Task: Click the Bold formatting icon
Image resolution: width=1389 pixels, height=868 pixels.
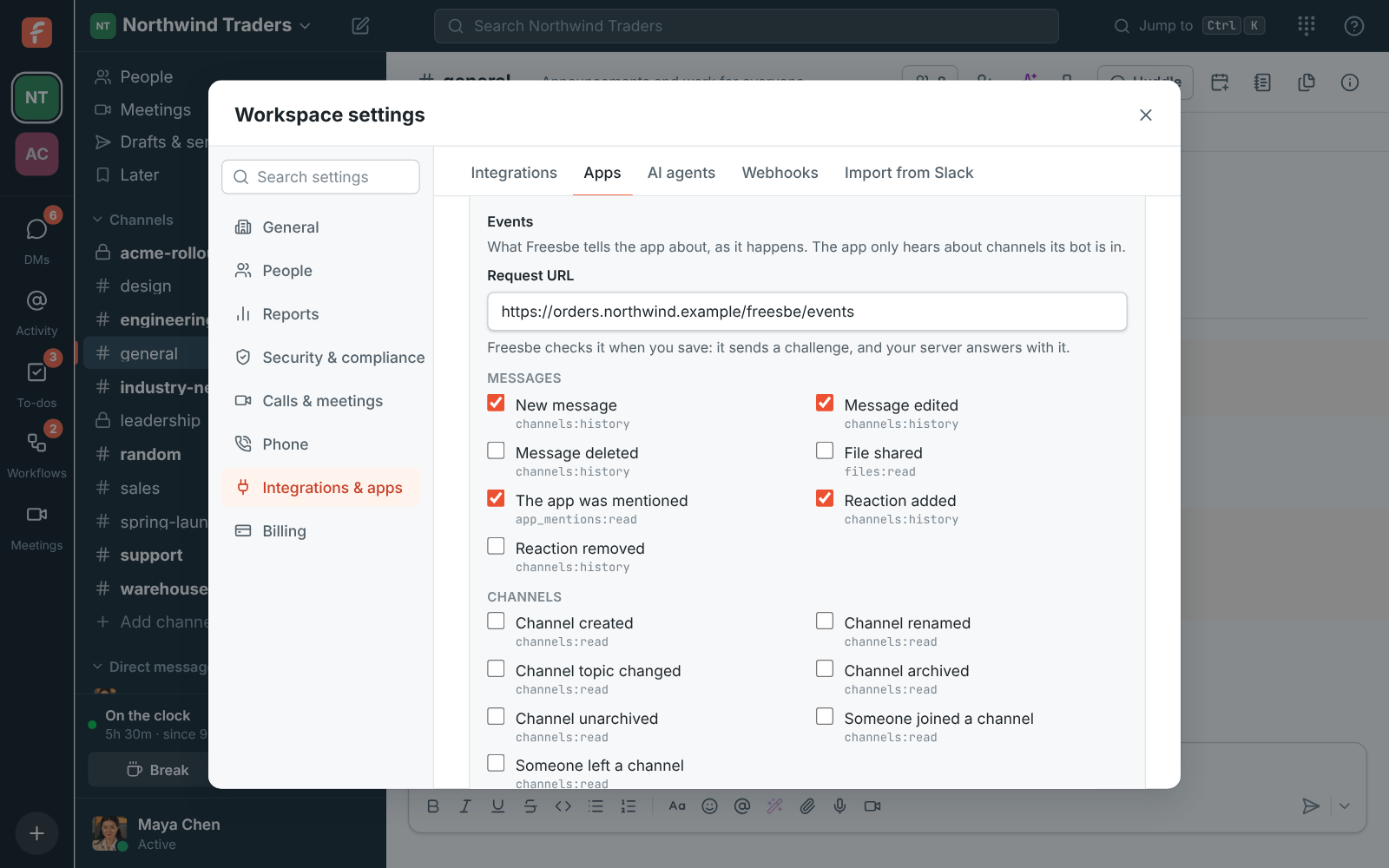Action: pos(433,806)
